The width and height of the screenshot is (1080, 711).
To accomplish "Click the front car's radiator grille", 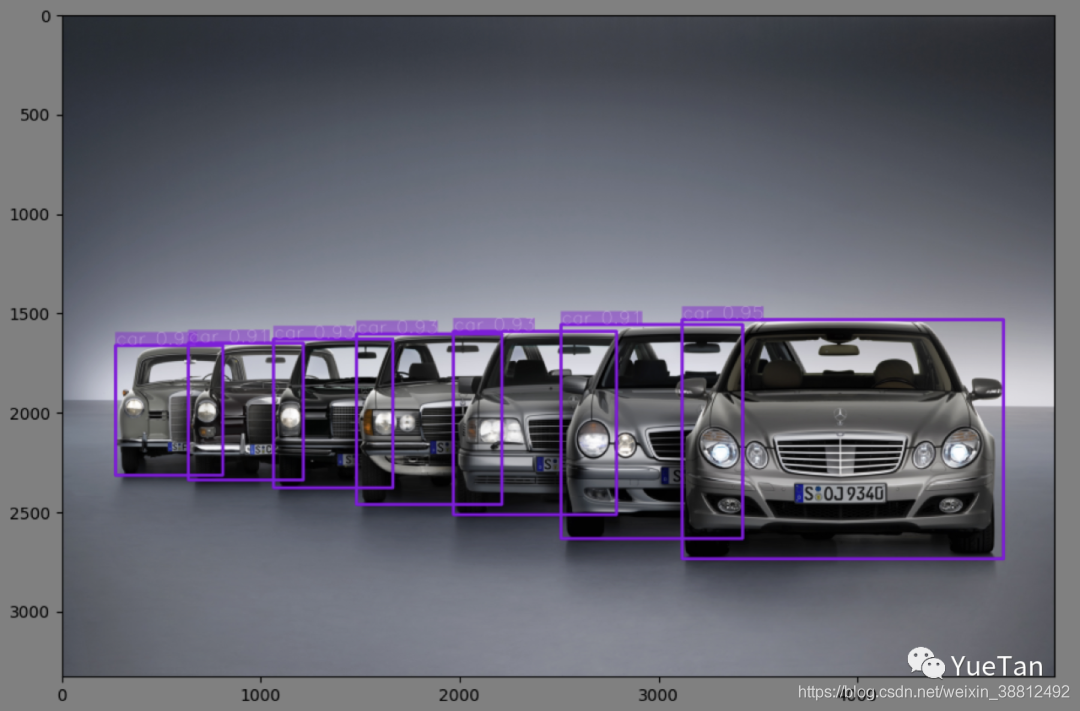I will [x=840, y=456].
